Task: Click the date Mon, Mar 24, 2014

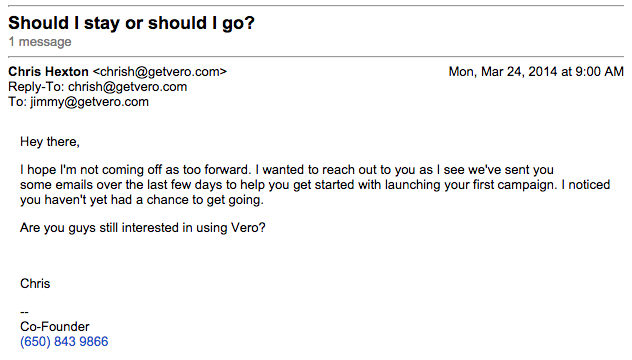Action: tap(503, 72)
